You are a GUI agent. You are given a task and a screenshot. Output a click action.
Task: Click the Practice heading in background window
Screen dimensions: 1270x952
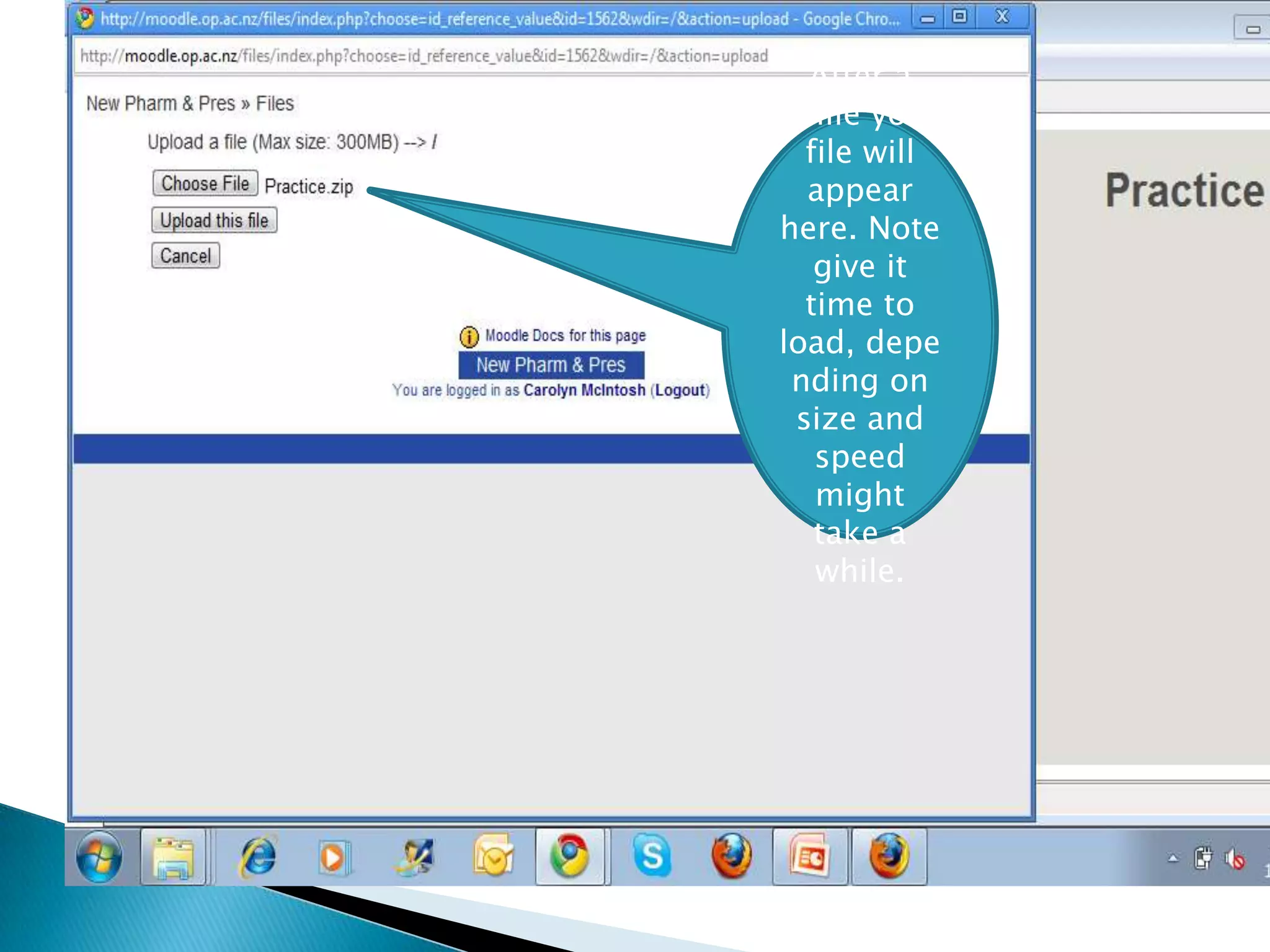(1185, 190)
